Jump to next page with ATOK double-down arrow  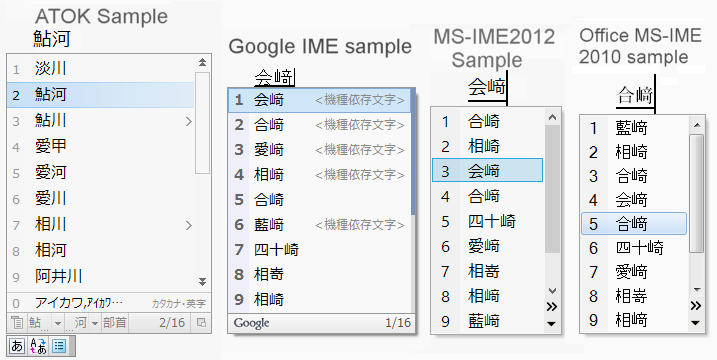202,281
